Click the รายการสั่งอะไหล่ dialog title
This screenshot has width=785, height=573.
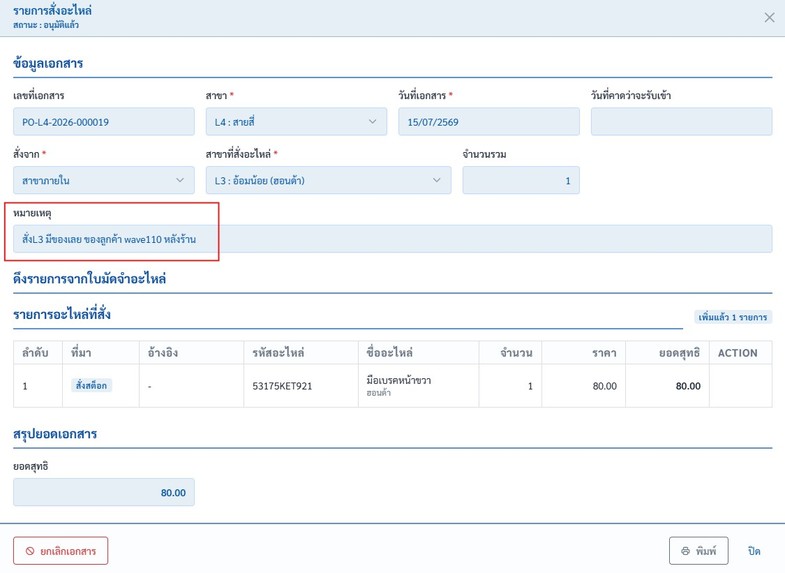[53, 11]
